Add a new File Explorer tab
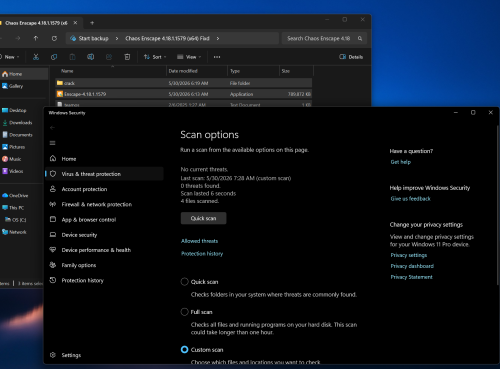500x369 pixels. point(92,23)
